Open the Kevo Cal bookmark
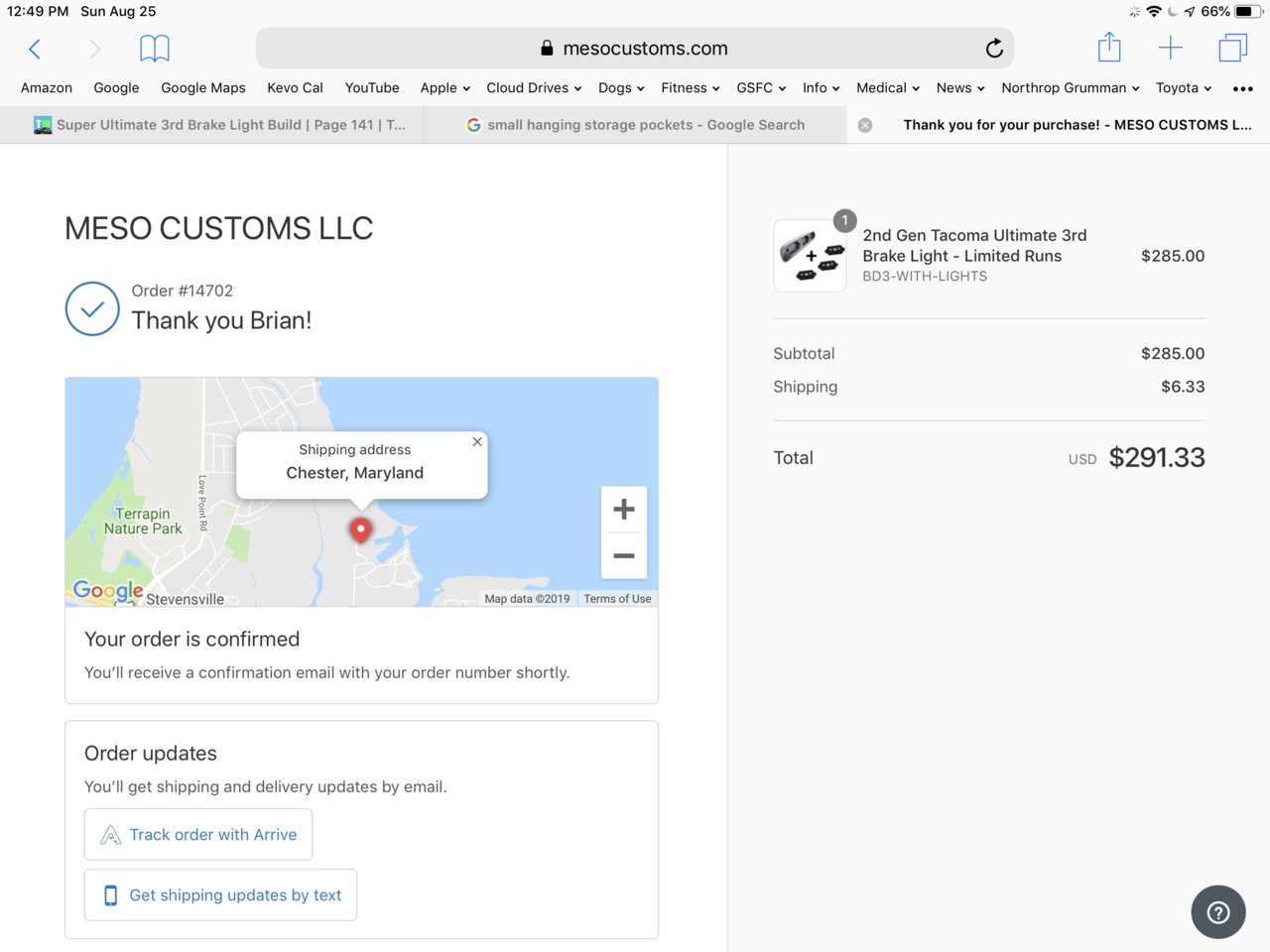Image resolution: width=1270 pixels, height=952 pixels. click(295, 87)
